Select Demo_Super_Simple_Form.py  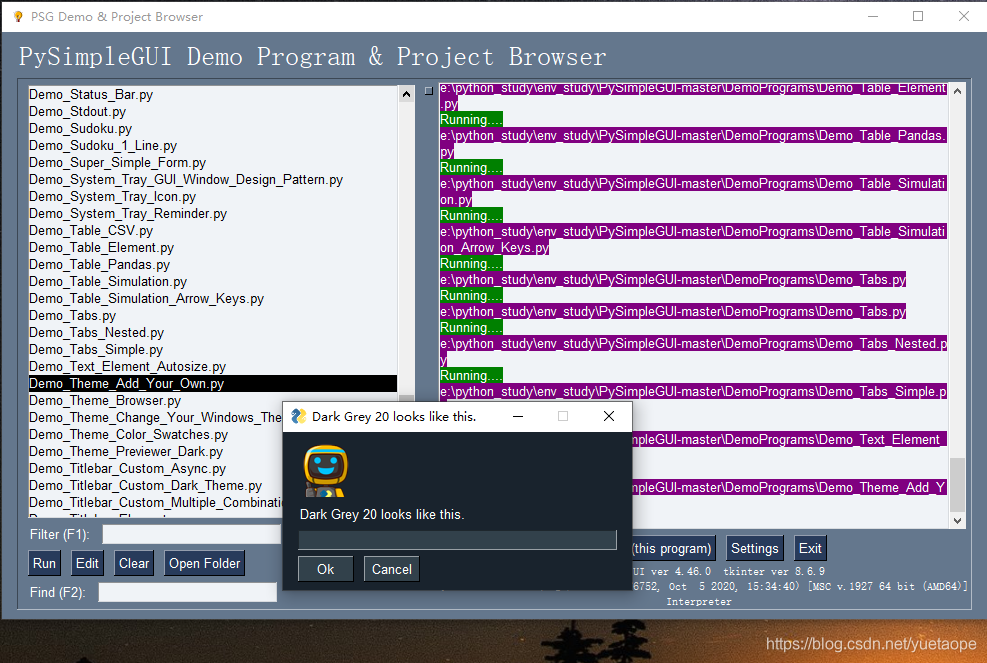coord(213,162)
